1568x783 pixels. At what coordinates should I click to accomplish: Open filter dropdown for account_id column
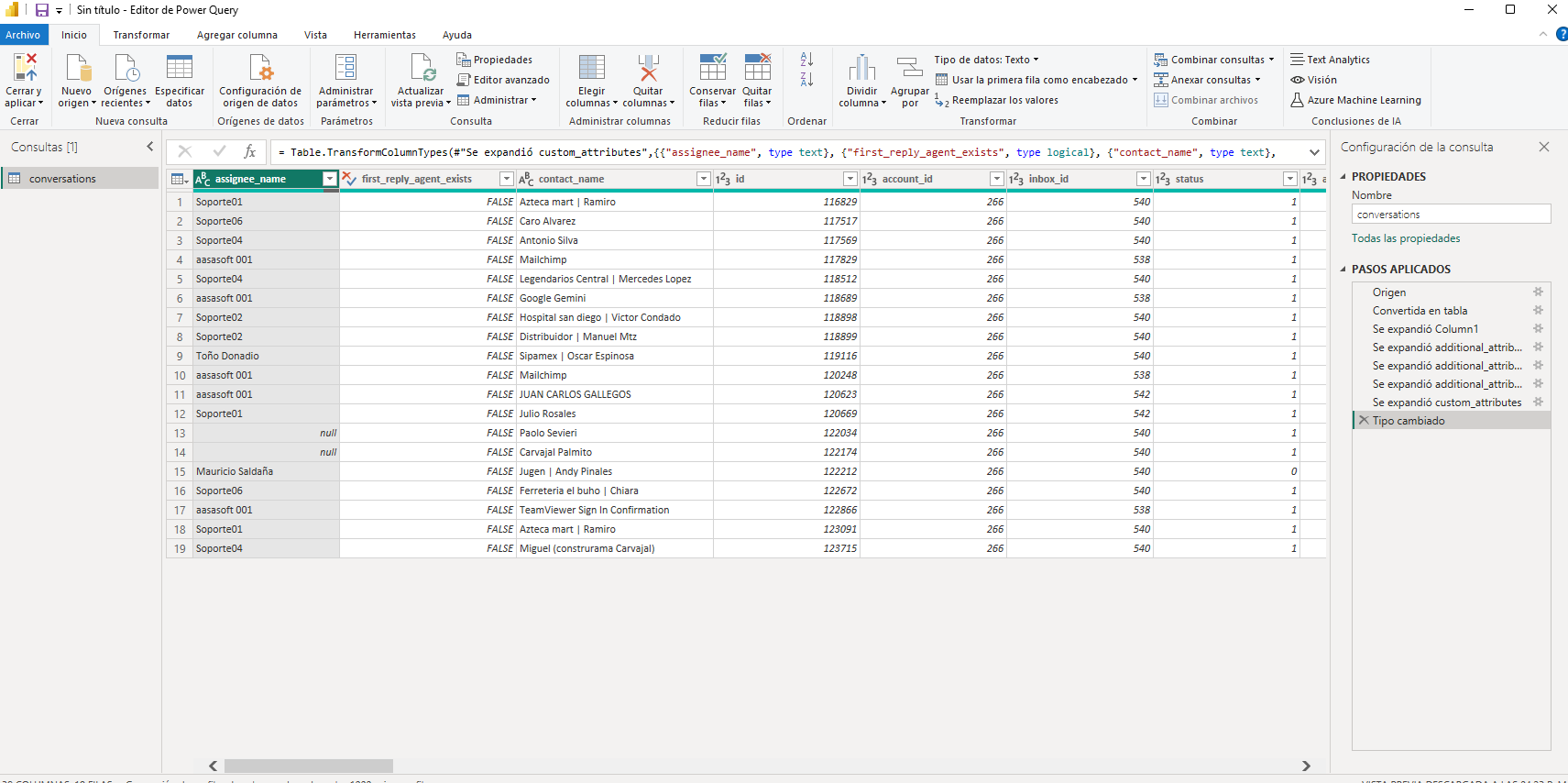click(997, 179)
